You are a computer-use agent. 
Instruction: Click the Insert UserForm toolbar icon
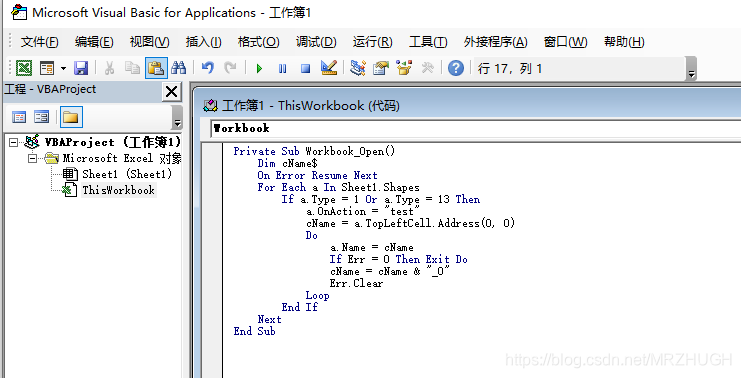47,69
